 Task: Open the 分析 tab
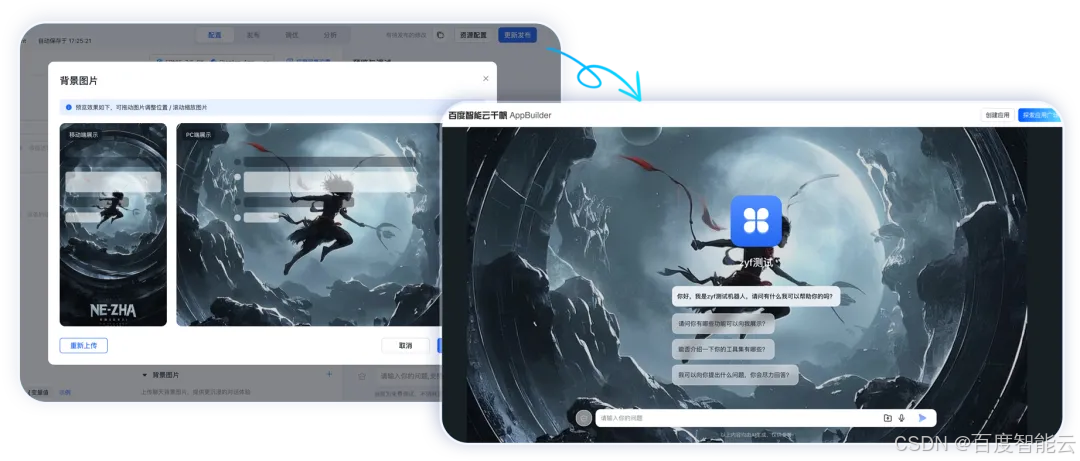pyautogui.click(x=330, y=35)
